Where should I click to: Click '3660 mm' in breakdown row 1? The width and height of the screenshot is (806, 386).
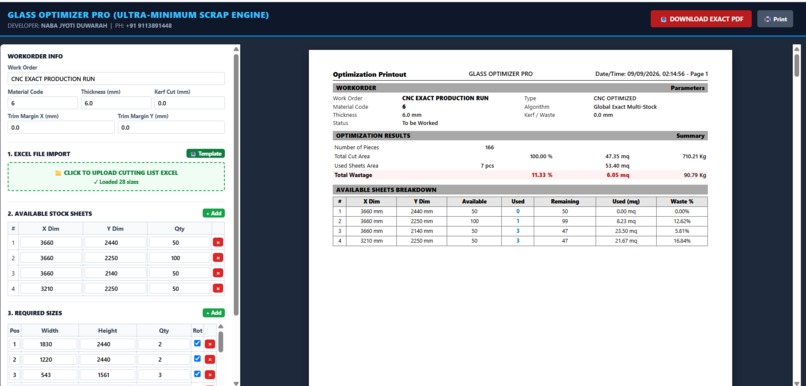[371, 211]
